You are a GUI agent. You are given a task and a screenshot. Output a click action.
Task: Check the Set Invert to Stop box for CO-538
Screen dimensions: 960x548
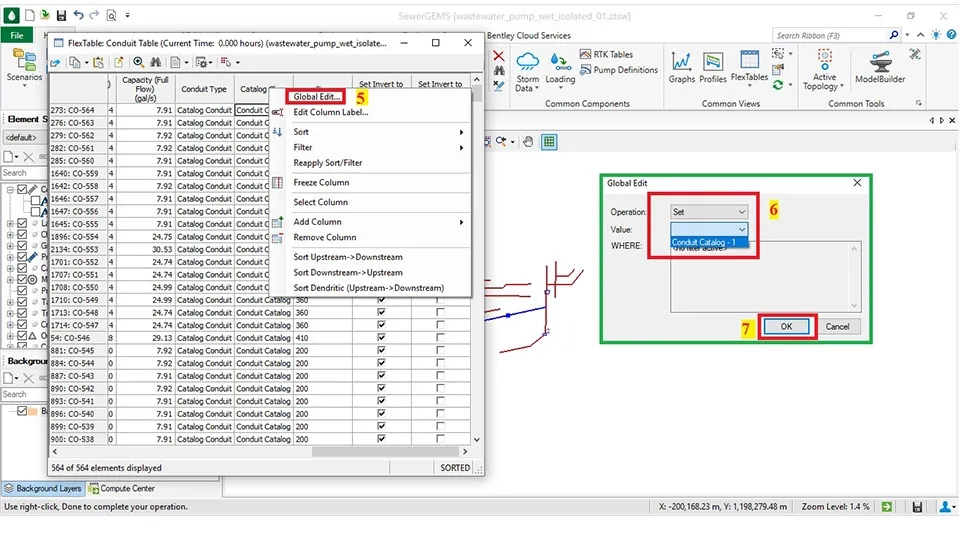[440, 439]
